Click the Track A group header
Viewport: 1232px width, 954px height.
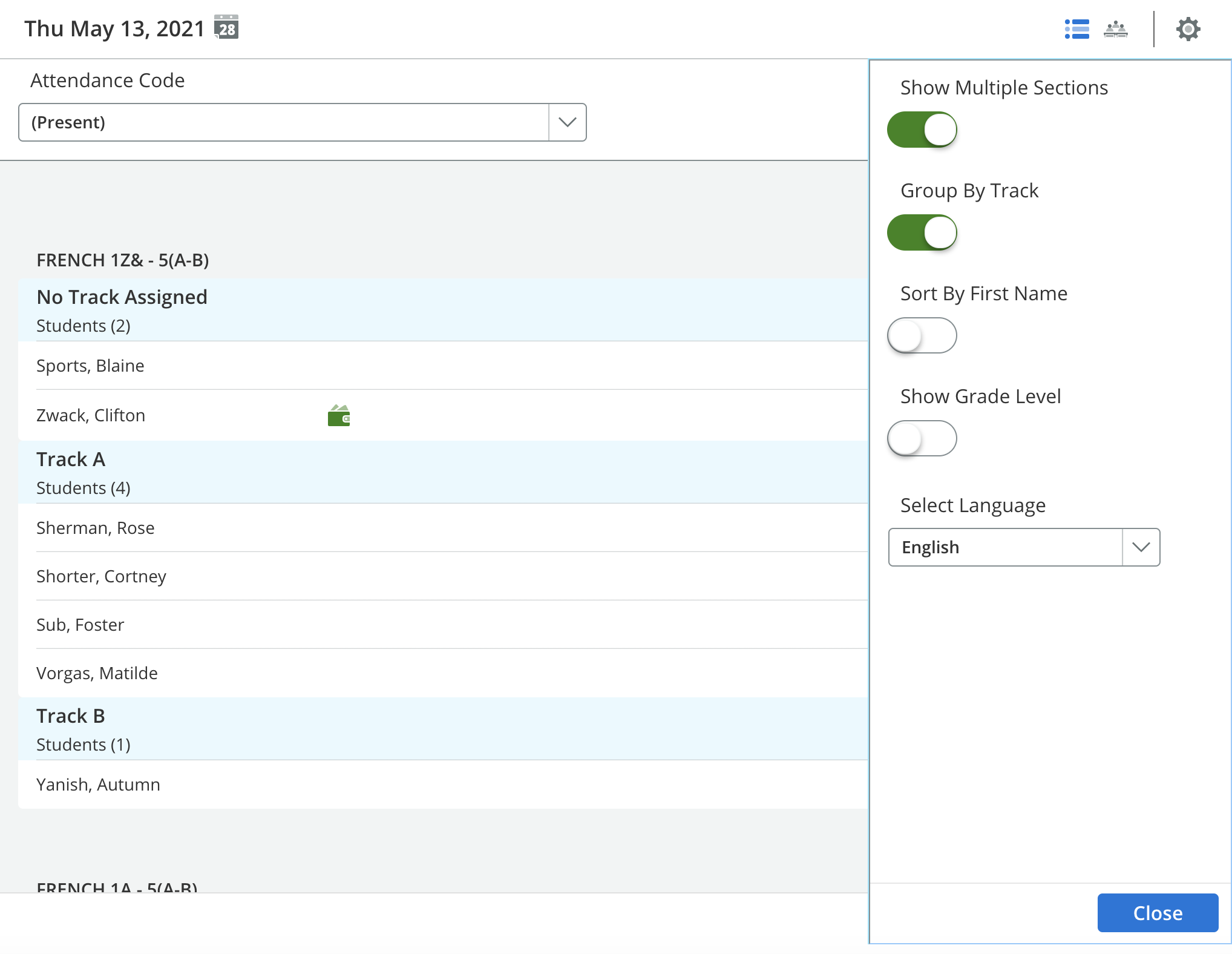click(x=71, y=460)
